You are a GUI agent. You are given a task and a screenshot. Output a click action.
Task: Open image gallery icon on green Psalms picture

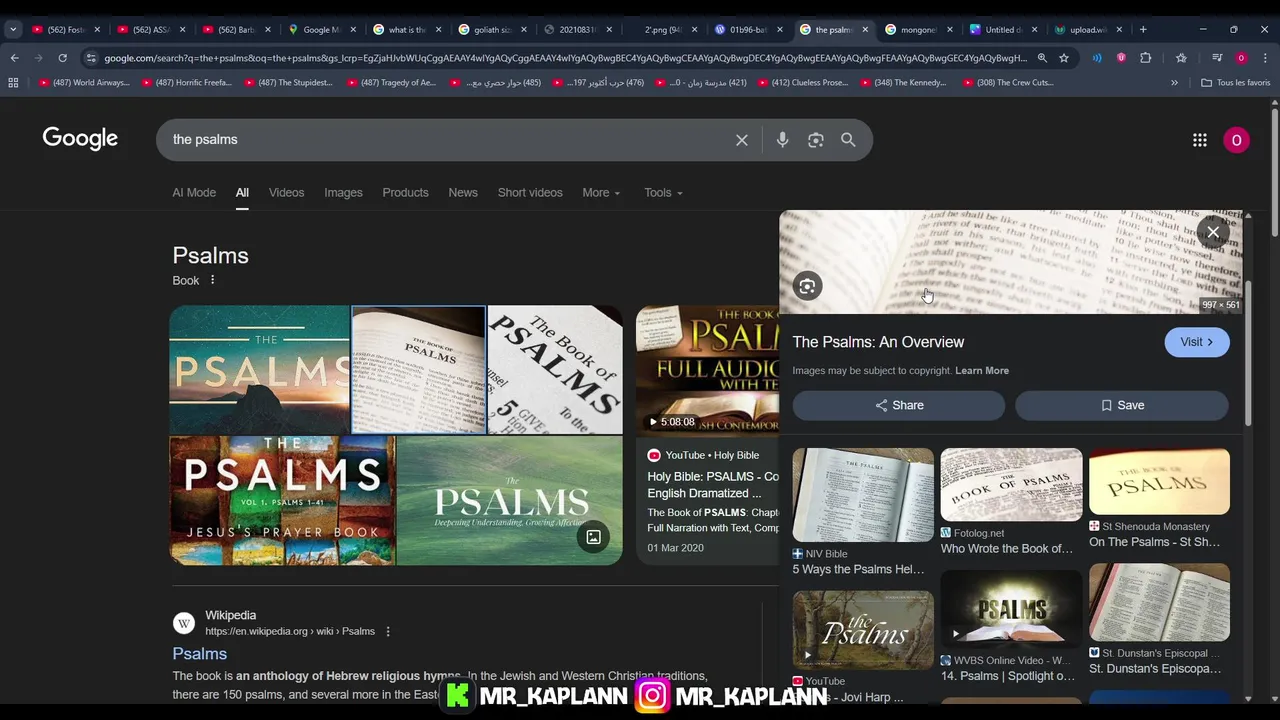tap(593, 537)
